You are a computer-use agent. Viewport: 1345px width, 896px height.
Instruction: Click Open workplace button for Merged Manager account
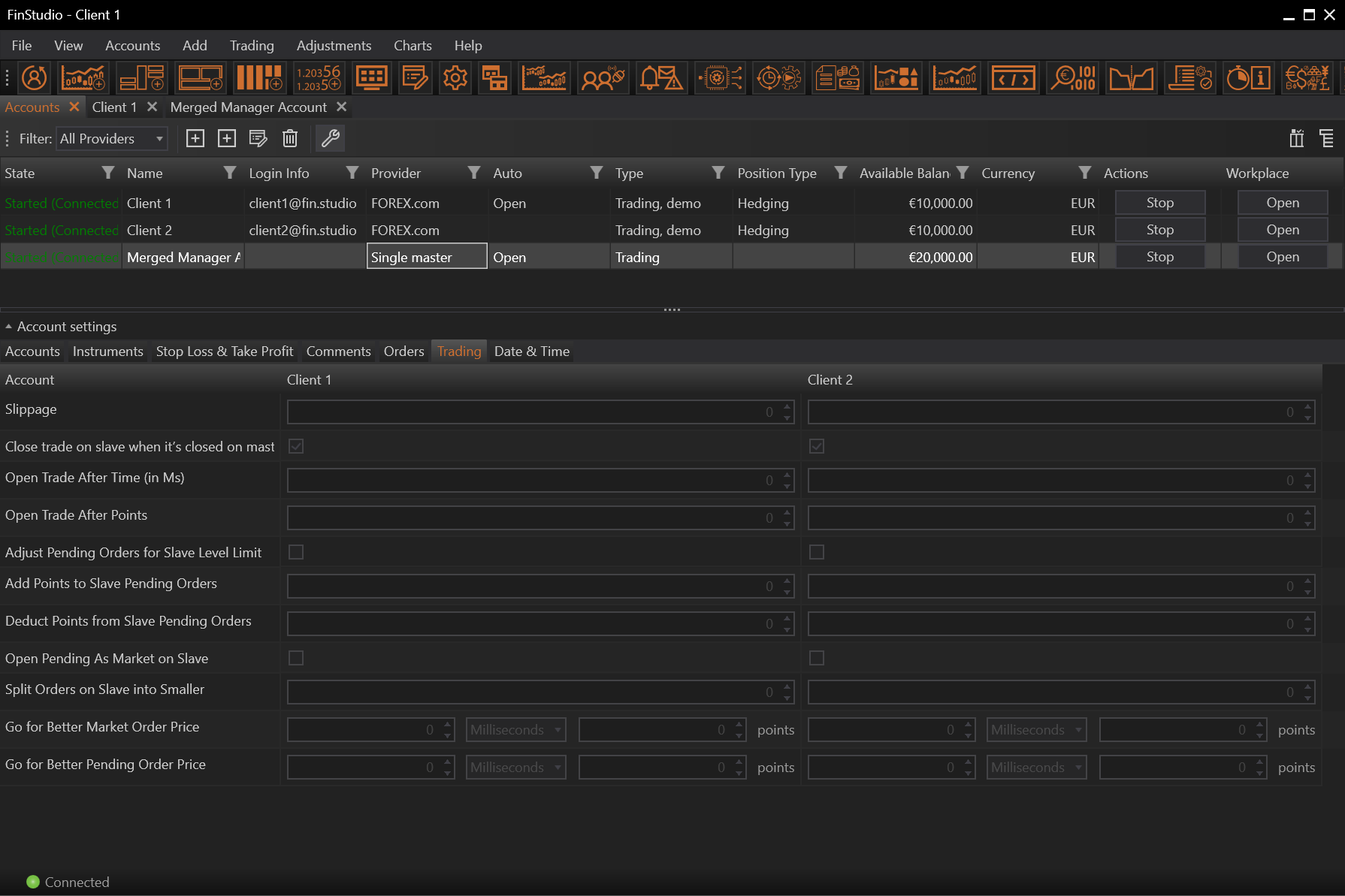pyautogui.click(x=1282, y=257)
